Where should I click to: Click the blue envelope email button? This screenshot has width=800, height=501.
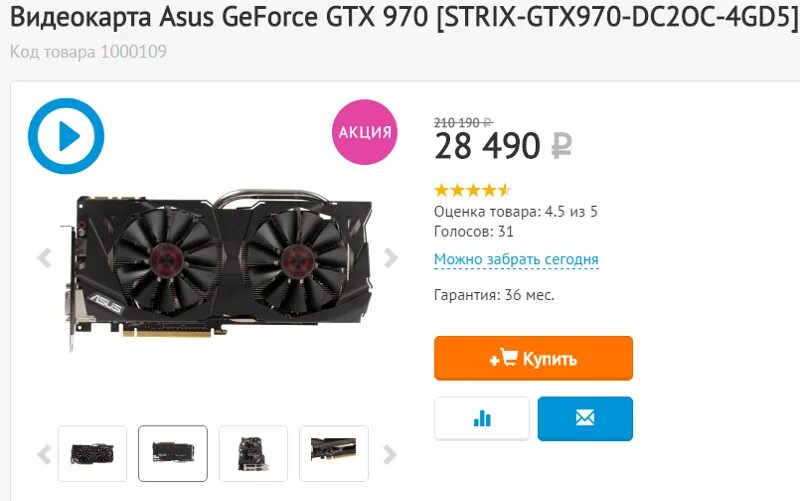(585, 418)
